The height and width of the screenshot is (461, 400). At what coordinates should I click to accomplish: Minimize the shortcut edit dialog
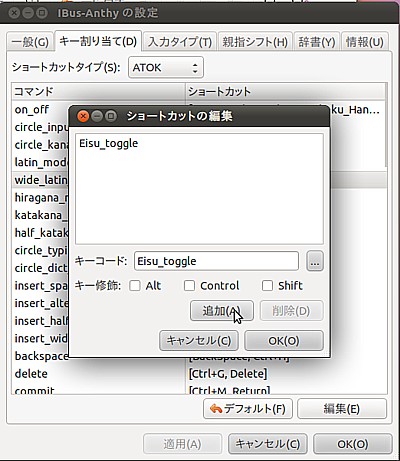97,116
